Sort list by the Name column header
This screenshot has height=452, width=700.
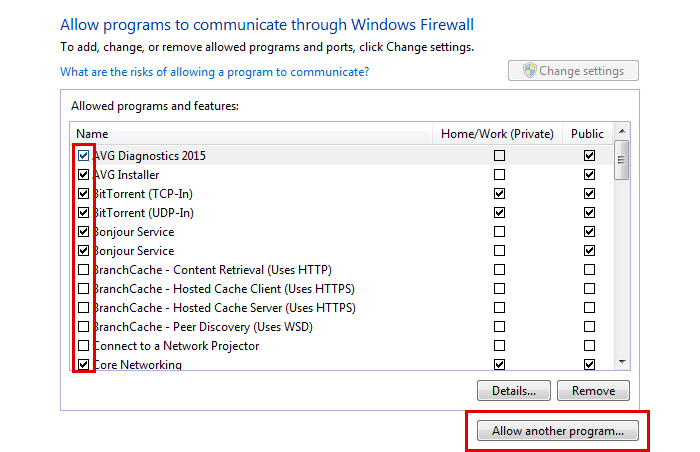250,133
